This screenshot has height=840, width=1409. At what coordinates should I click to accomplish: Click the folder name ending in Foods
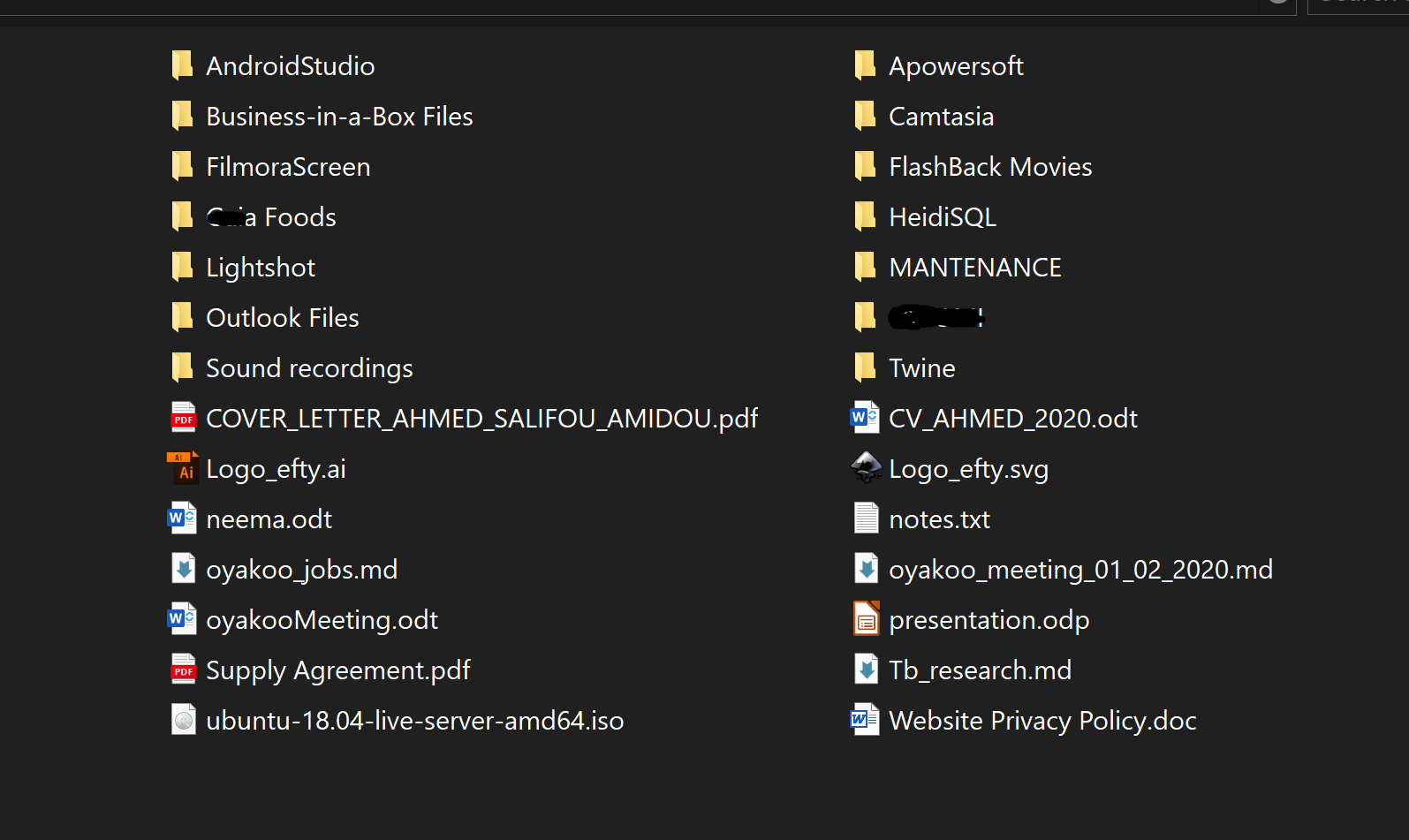(271, 217)
